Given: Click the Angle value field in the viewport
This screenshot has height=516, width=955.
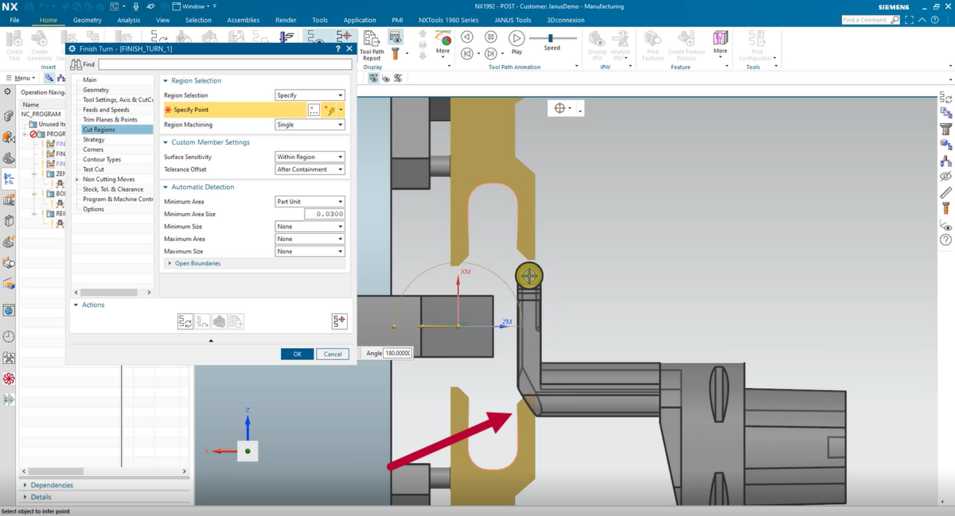Looking at the screenshot, I should click(x=398, y=353).
